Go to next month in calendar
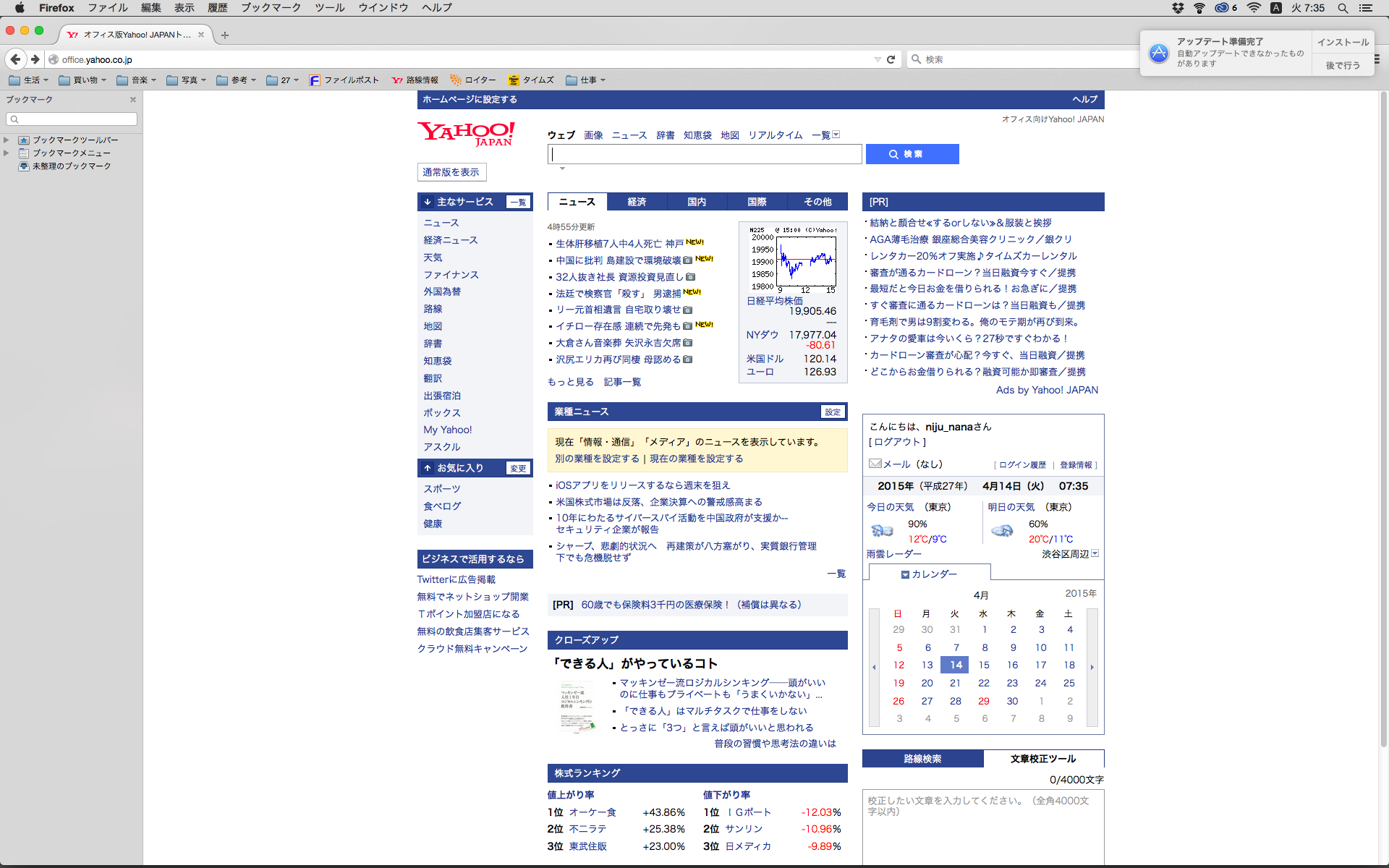Screen dimensions: 1389x868 pos(1092,667)
